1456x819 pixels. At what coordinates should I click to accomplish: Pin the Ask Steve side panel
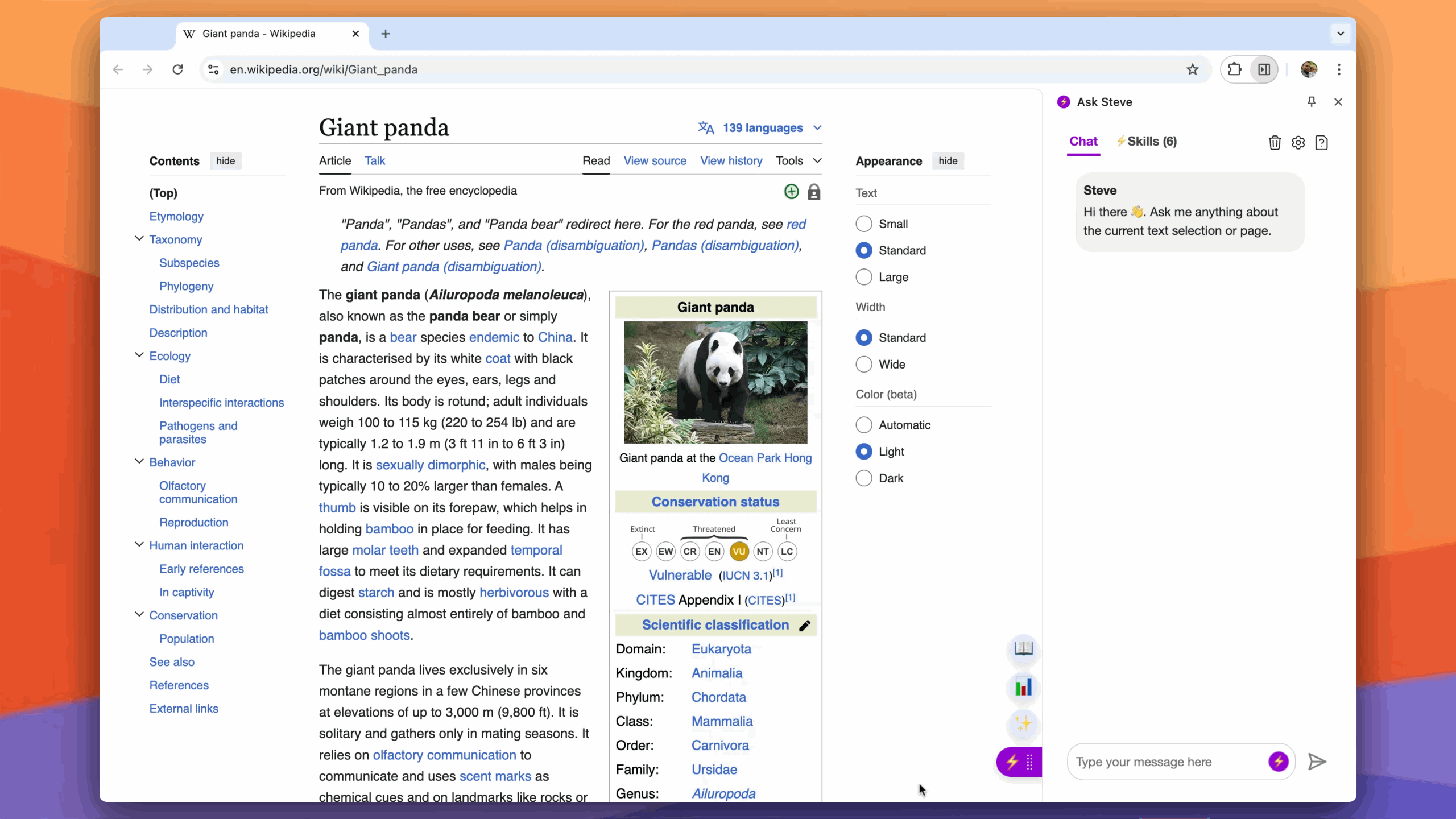point(1312,102)
